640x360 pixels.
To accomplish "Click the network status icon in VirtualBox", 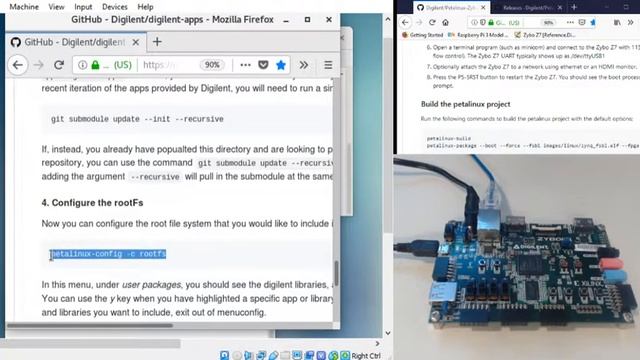I will (x=261, y=355).
